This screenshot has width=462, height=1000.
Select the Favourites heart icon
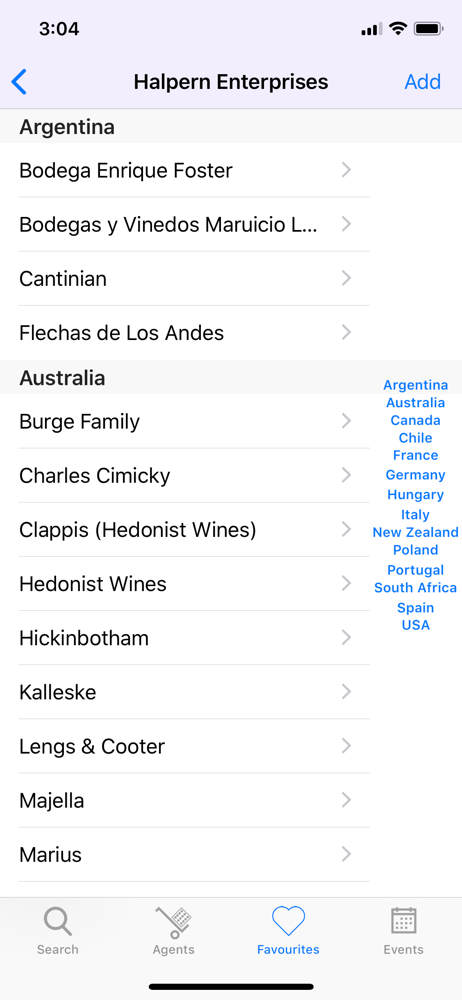click(x=288, y=921)
